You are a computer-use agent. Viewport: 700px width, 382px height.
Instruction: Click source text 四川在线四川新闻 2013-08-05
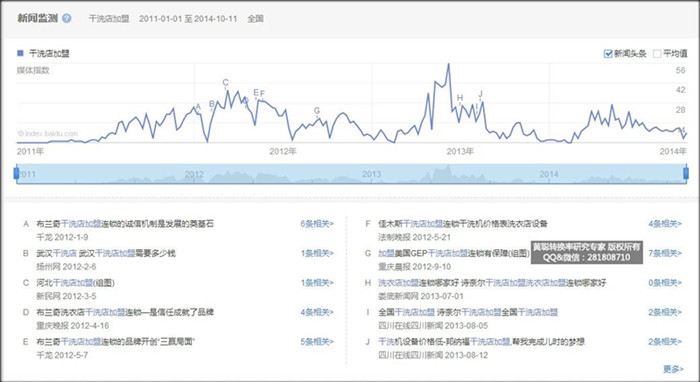point(433,325)
